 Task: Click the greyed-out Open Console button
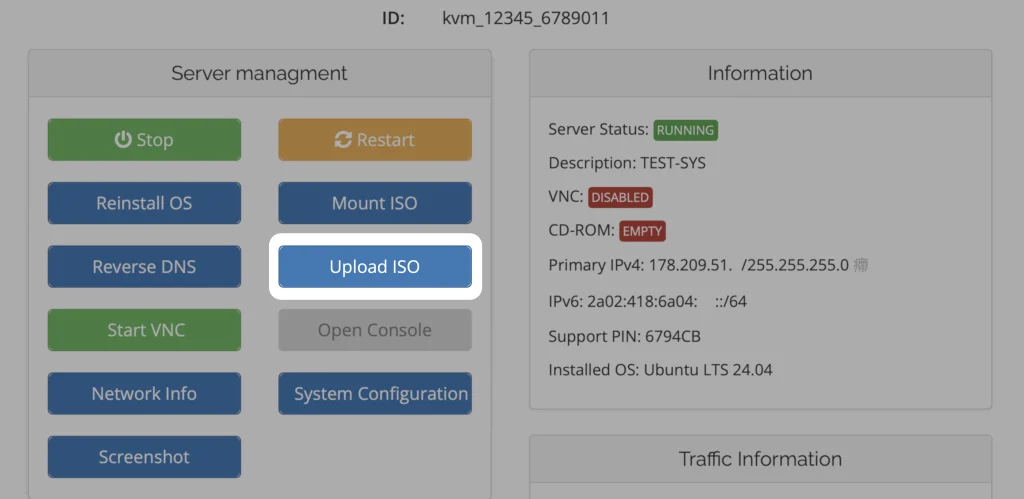click(374, 330)
